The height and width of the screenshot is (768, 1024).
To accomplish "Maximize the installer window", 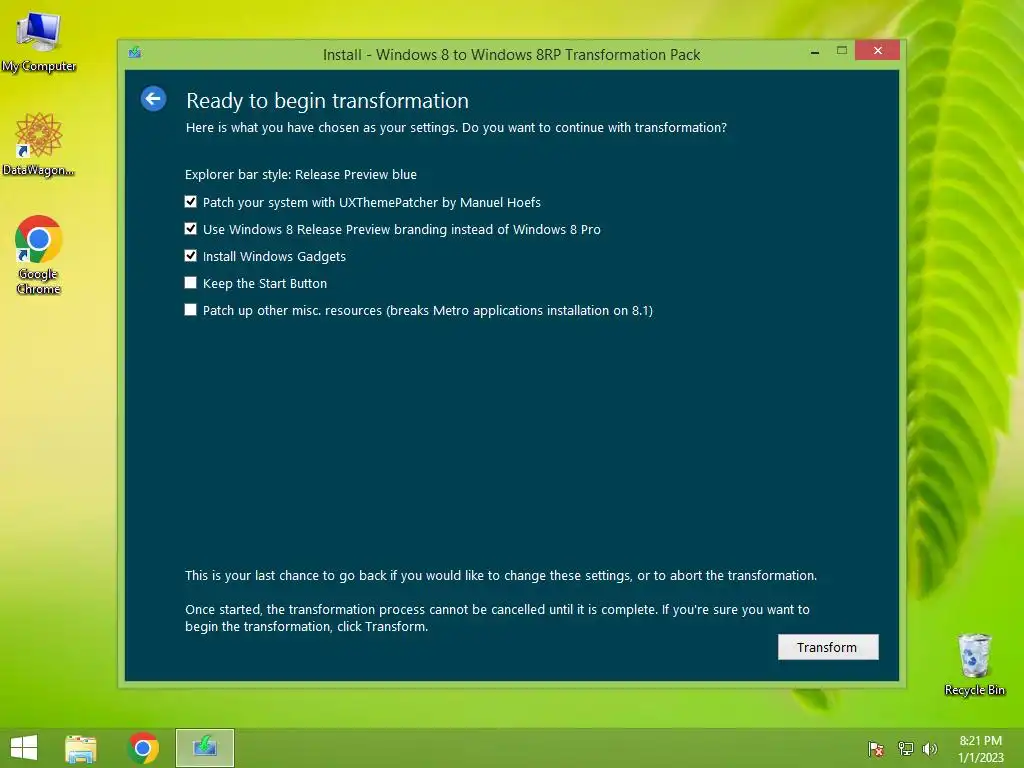I will (842, 51).
